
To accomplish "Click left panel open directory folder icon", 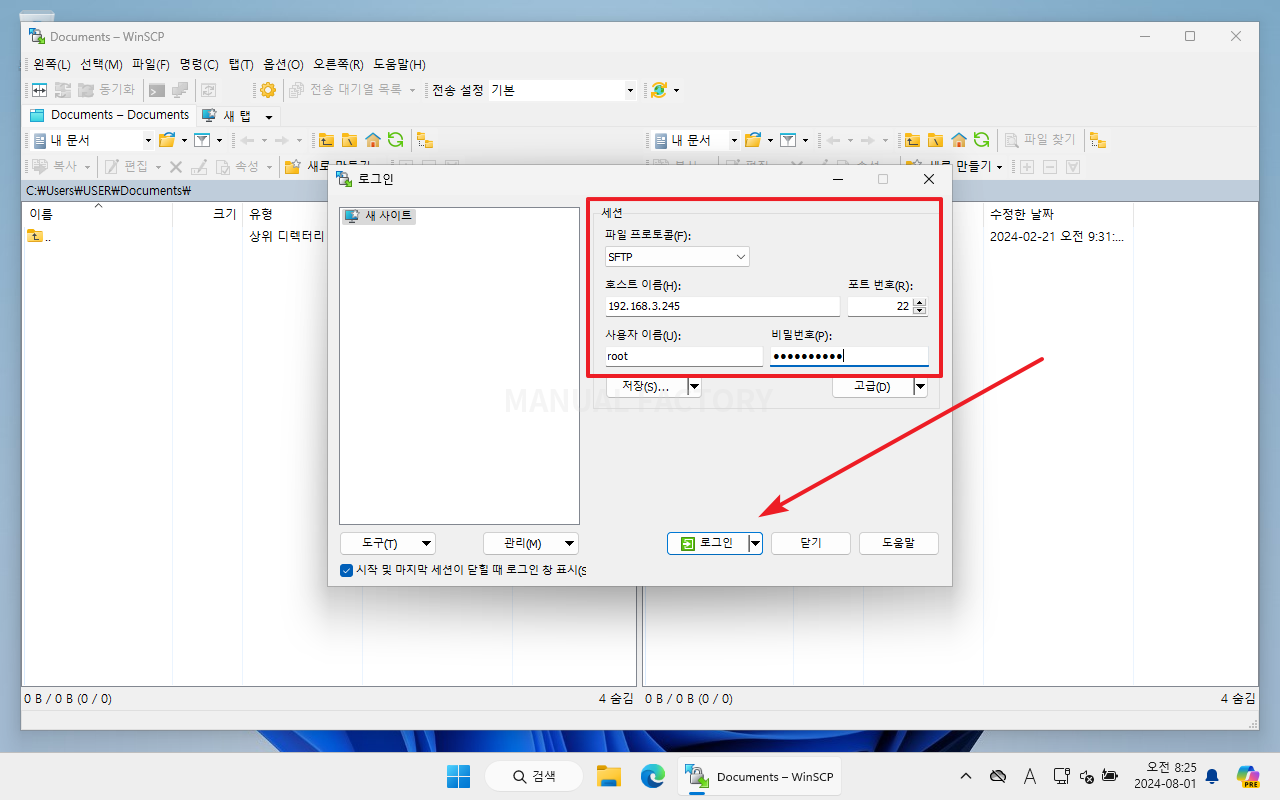I will click(166, 140).
